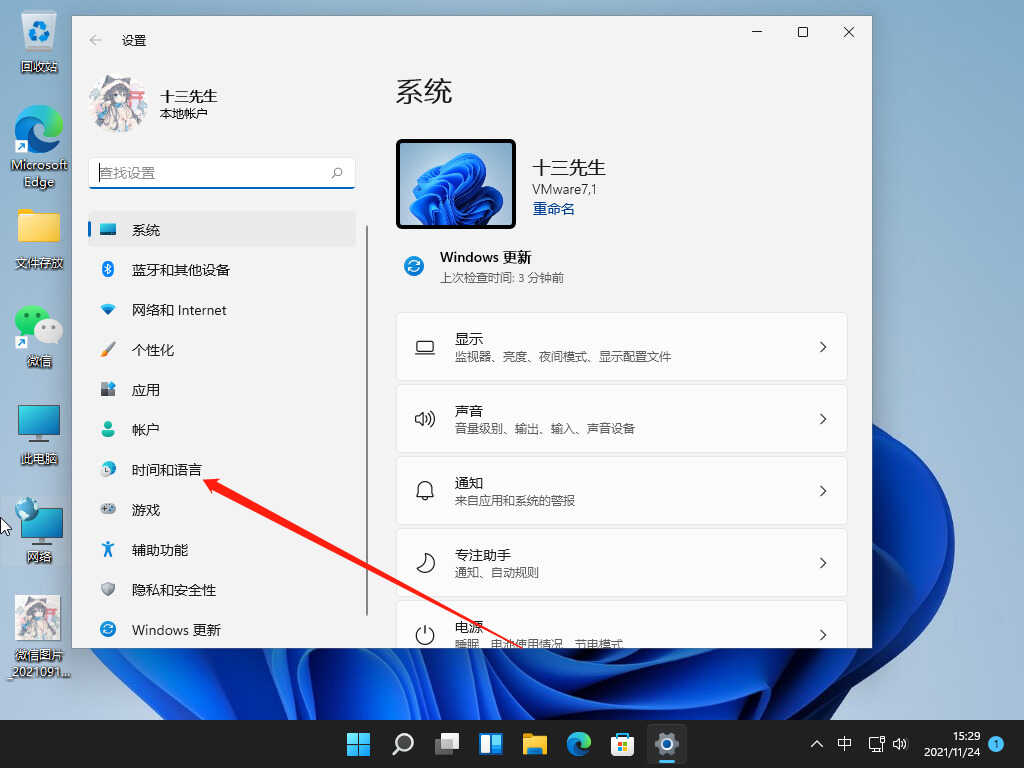Click the moon icon of 专注助手

425,563
